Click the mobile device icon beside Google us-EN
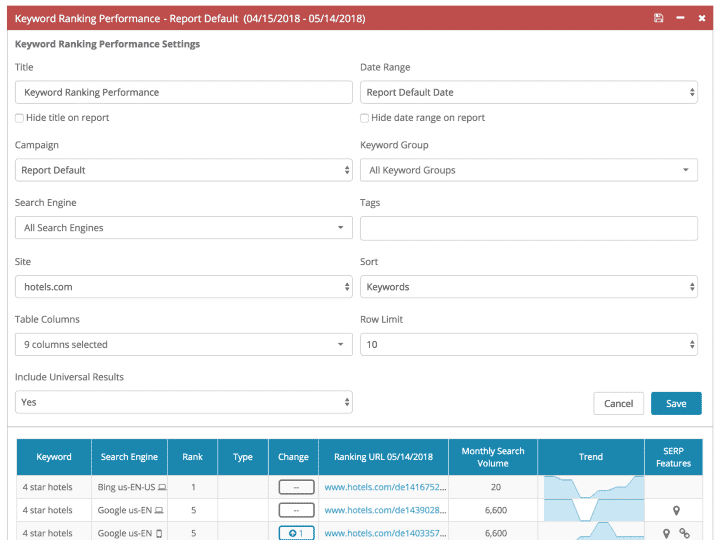 click(158, 533)
